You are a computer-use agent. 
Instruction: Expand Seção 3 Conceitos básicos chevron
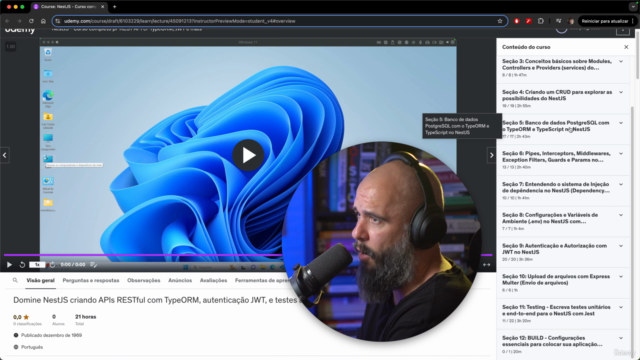(621, 62)
